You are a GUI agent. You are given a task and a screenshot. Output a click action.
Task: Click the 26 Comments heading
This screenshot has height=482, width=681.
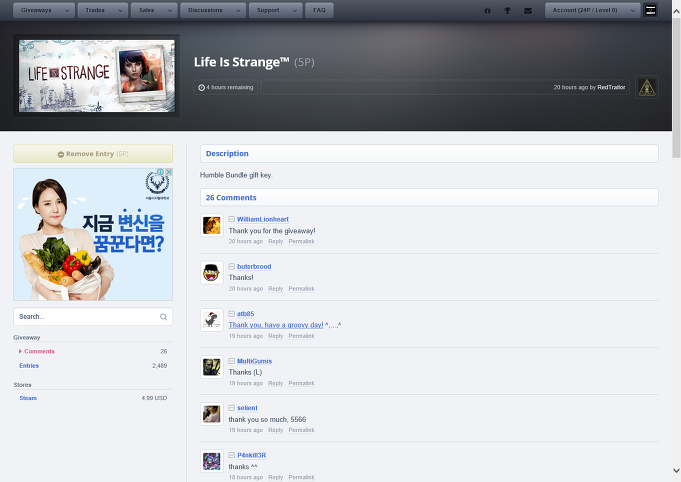[x=231, y=198]
